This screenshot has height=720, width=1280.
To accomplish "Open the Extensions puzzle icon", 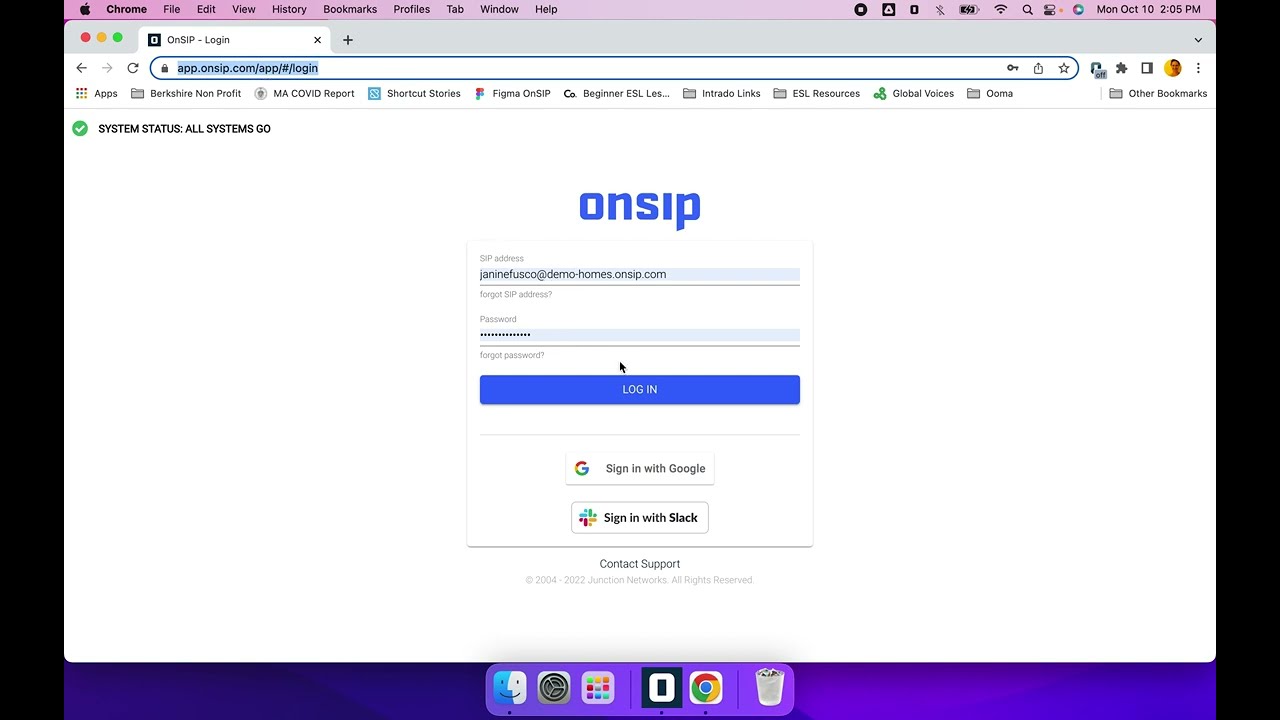I will pyautogui.click(x=1121, y=68).
